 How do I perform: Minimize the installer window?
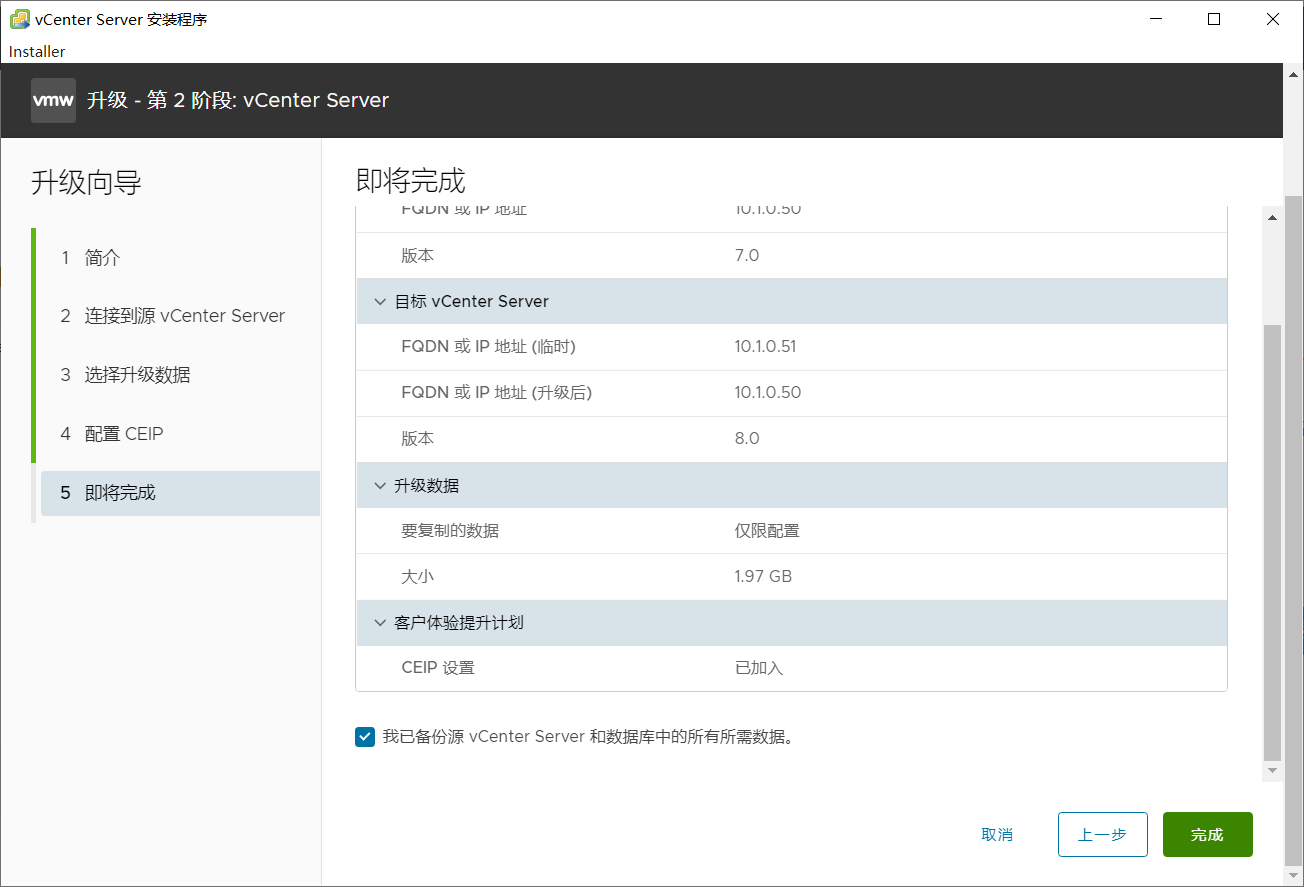[1155, 19]
